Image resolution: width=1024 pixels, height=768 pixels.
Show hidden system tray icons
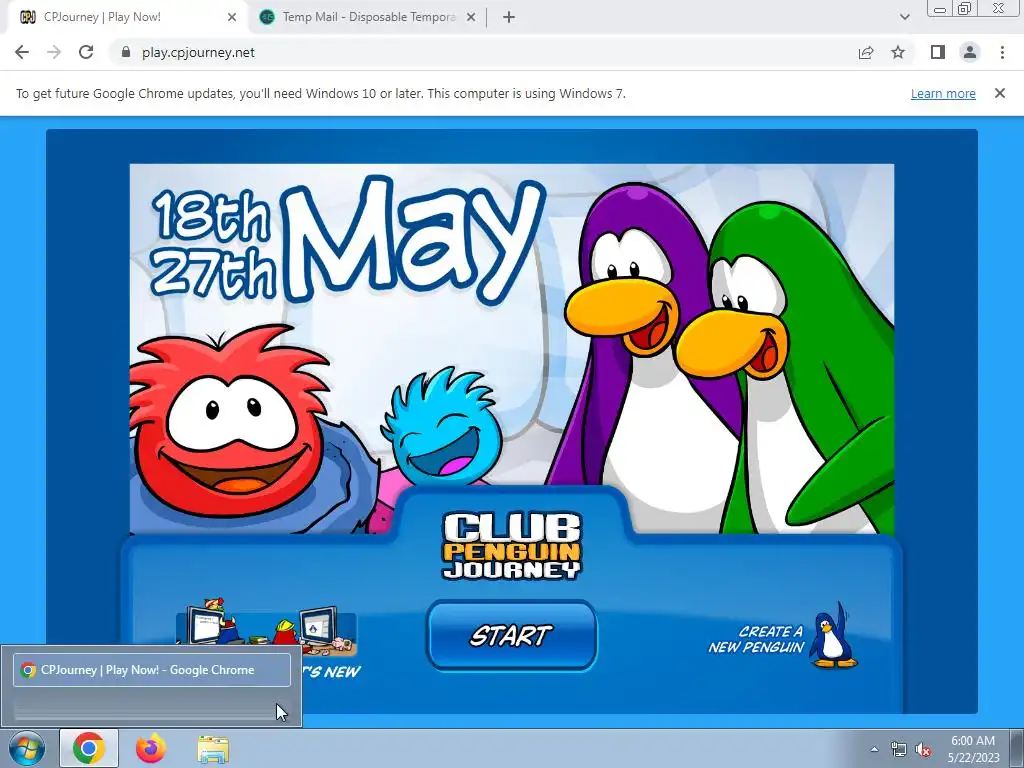click(874, 749)
